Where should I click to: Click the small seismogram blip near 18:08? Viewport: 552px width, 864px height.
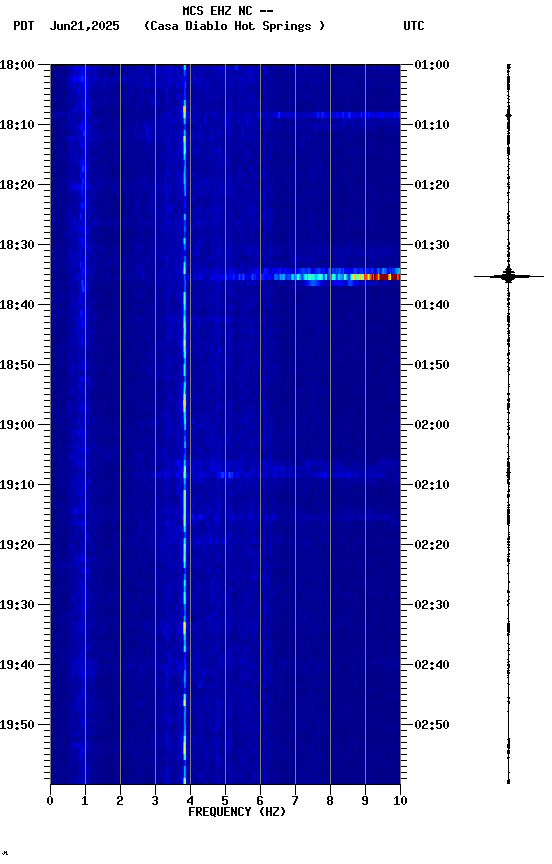click(508, 115)
